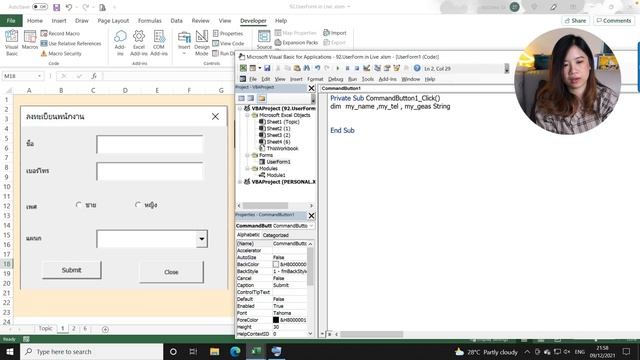
Task: Open XML Source pane
Action: 264,40
